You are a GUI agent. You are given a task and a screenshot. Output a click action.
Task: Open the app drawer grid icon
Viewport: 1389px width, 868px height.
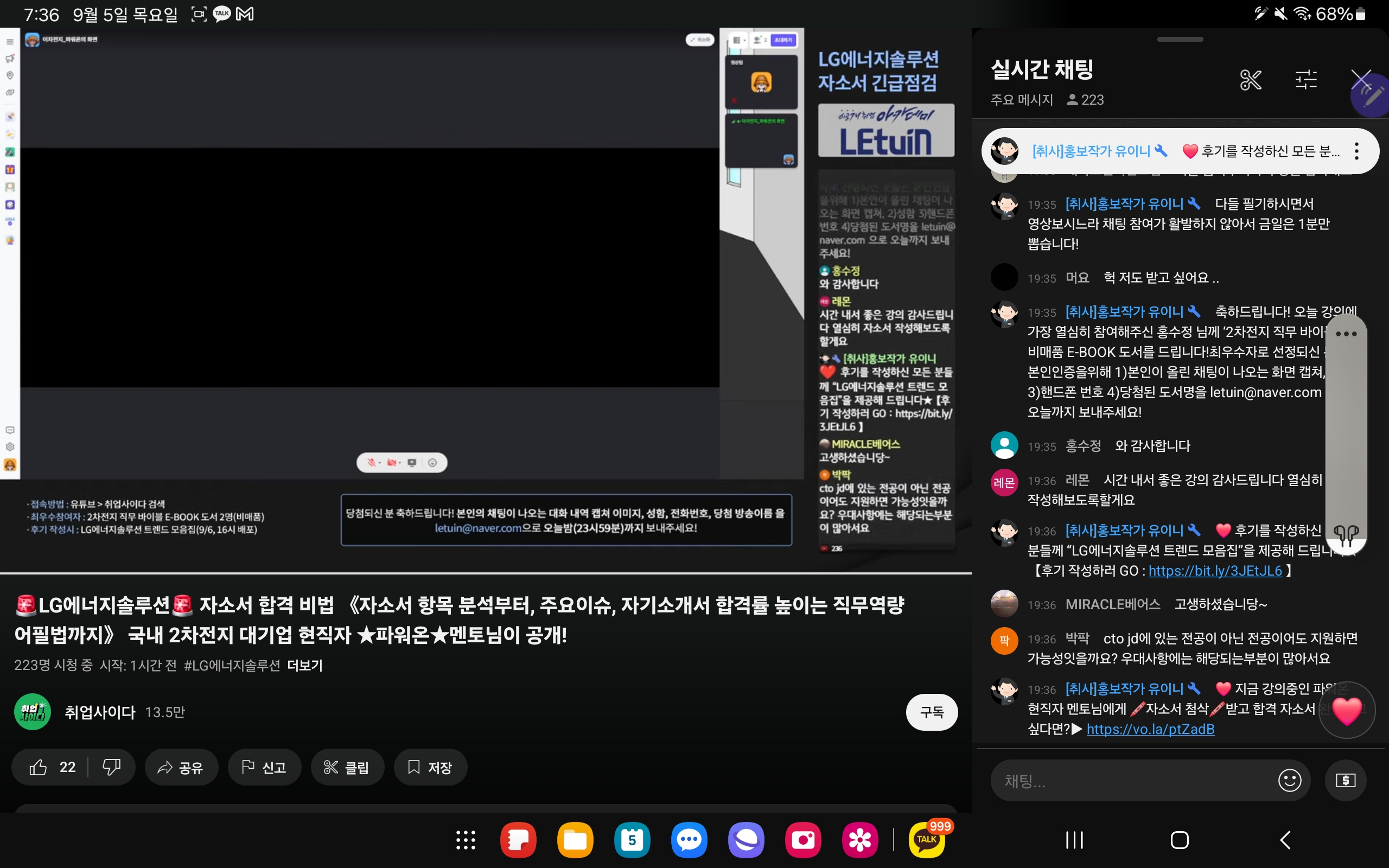click(x=466, y=840)
